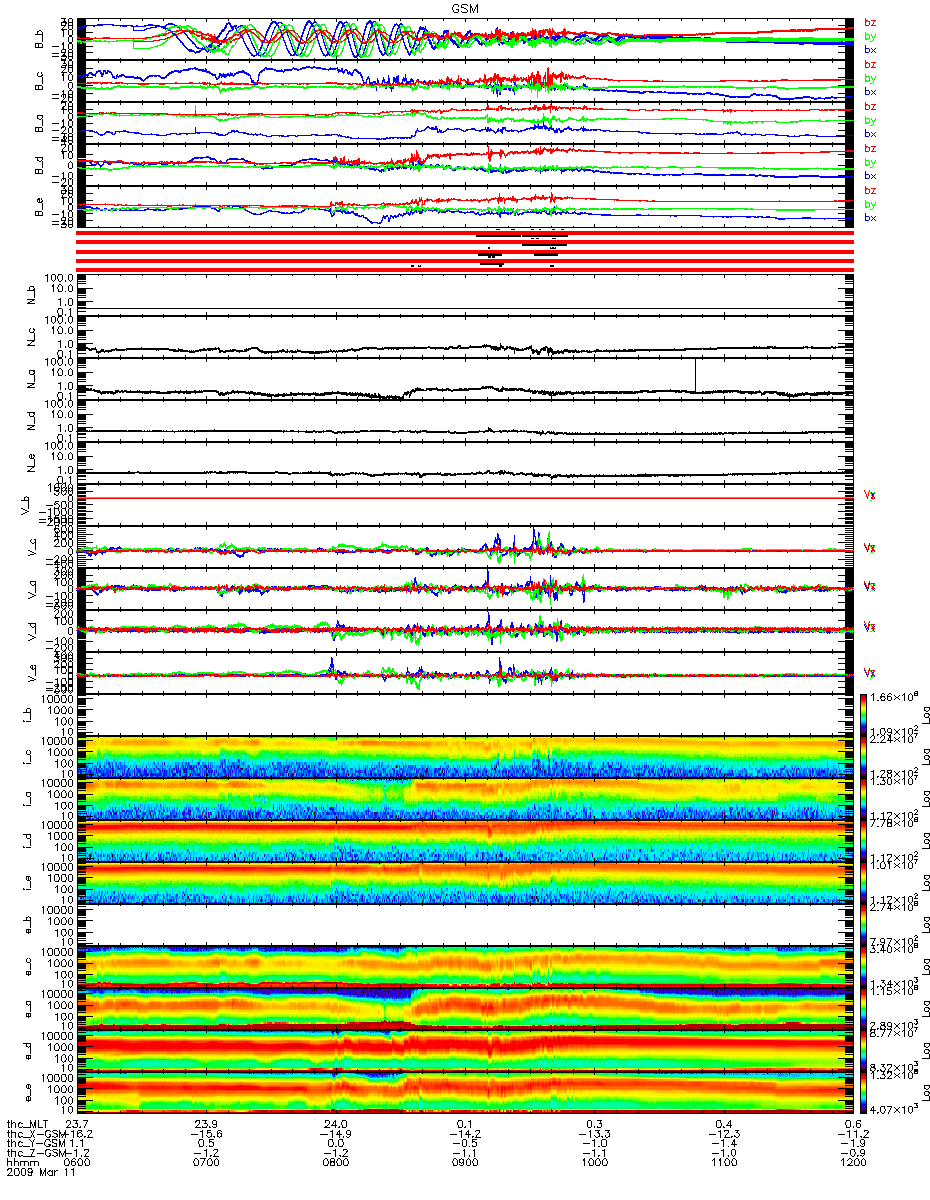Select the 0800 time tick label
930x1200 pixels.
point(337,1163)
